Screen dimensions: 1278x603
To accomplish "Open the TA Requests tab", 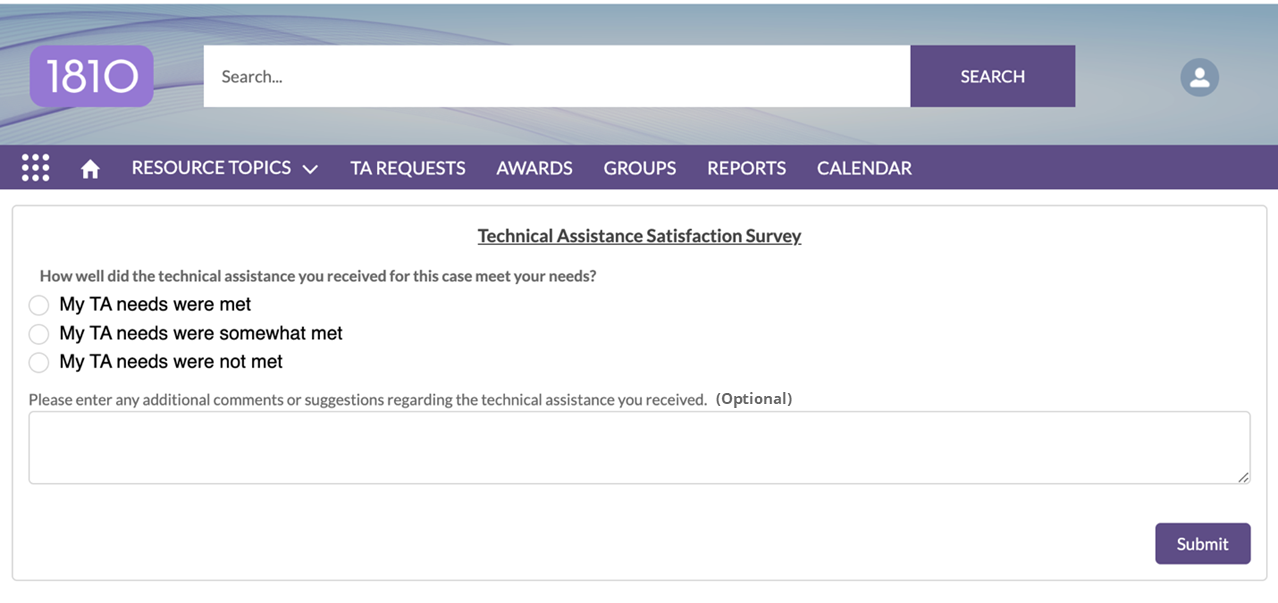I will click(407, 168).
